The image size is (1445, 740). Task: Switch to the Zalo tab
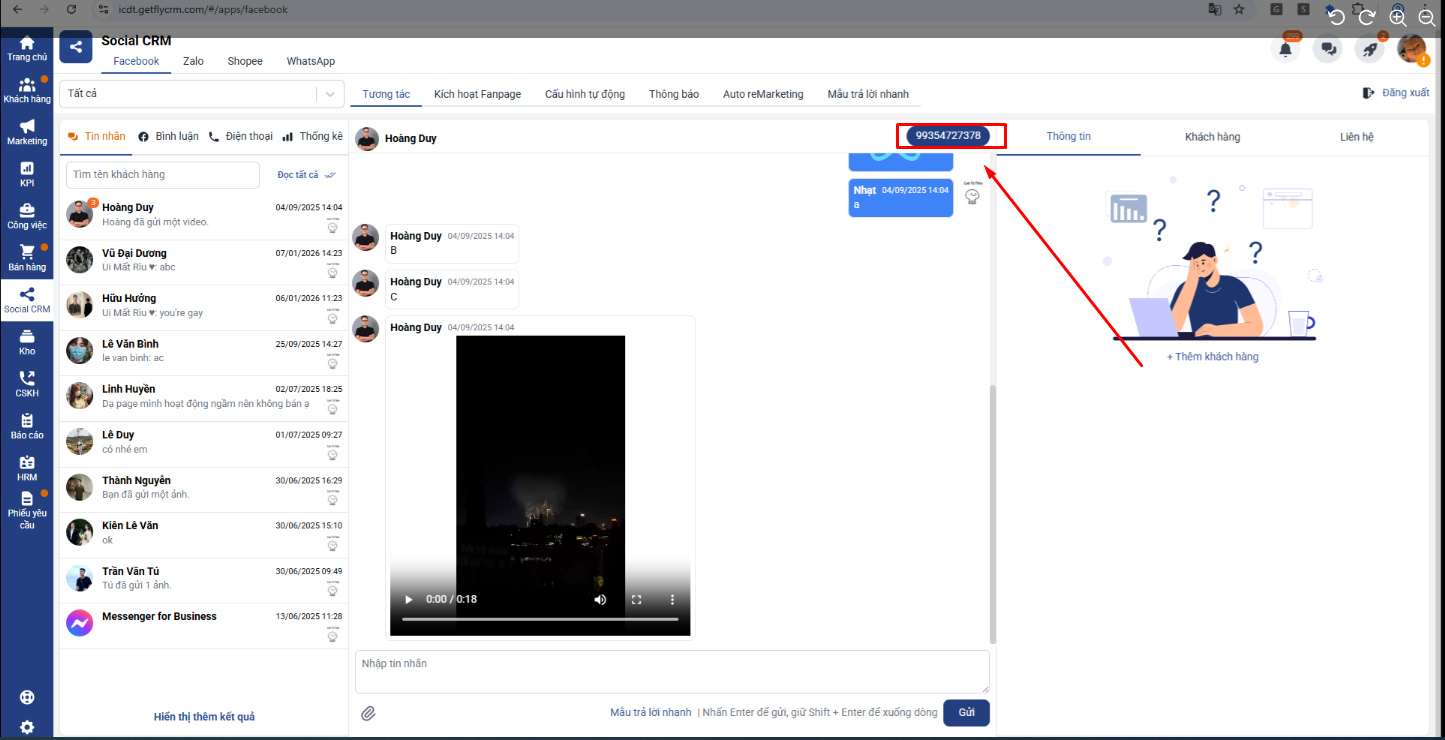pyautogui.click(x=193, y=61)
